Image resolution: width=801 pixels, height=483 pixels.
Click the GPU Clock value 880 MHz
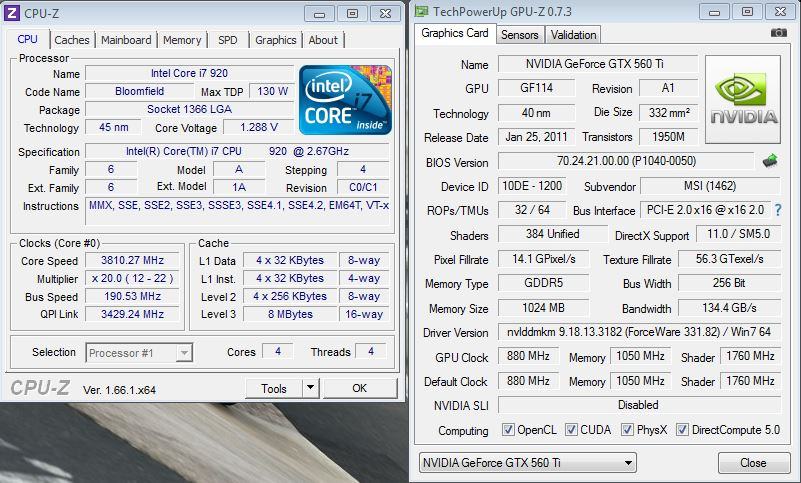(528, 356)
